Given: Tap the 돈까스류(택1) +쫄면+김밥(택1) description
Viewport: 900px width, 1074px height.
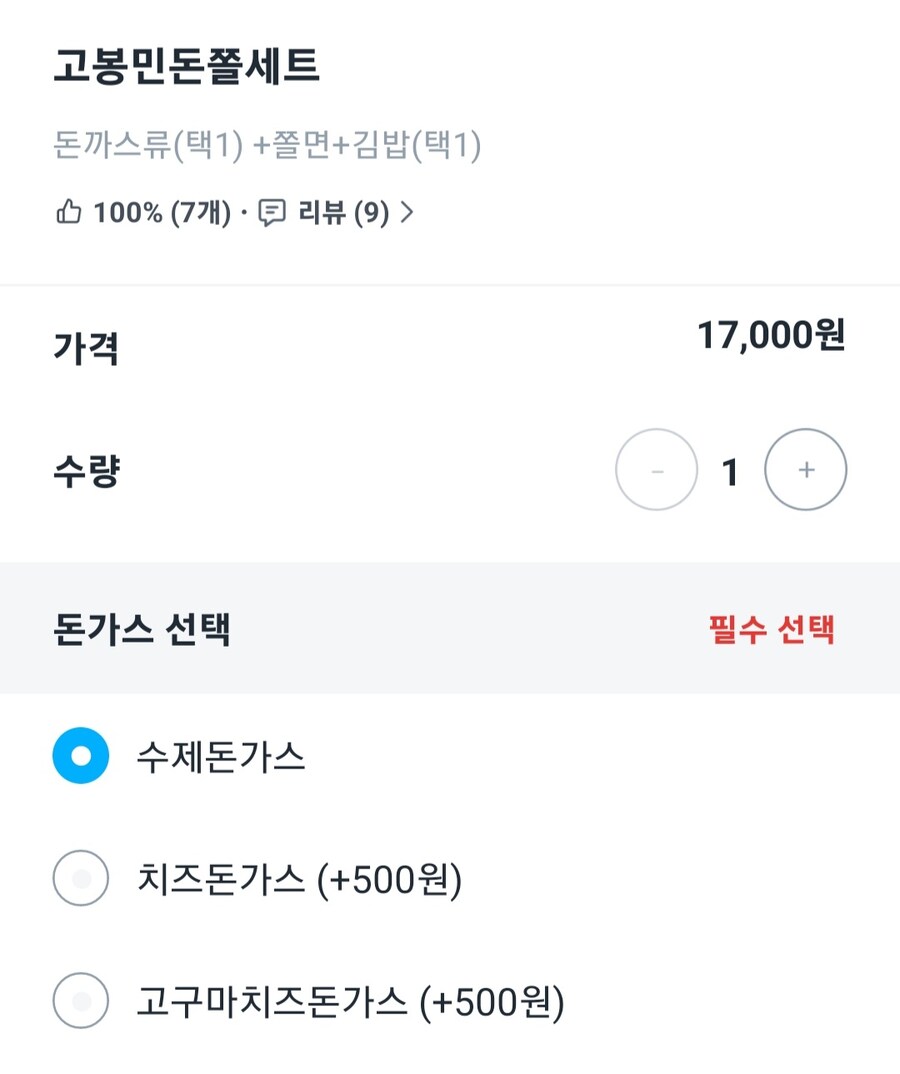Looking at the screenshot, I should click(x=267, y=146).
